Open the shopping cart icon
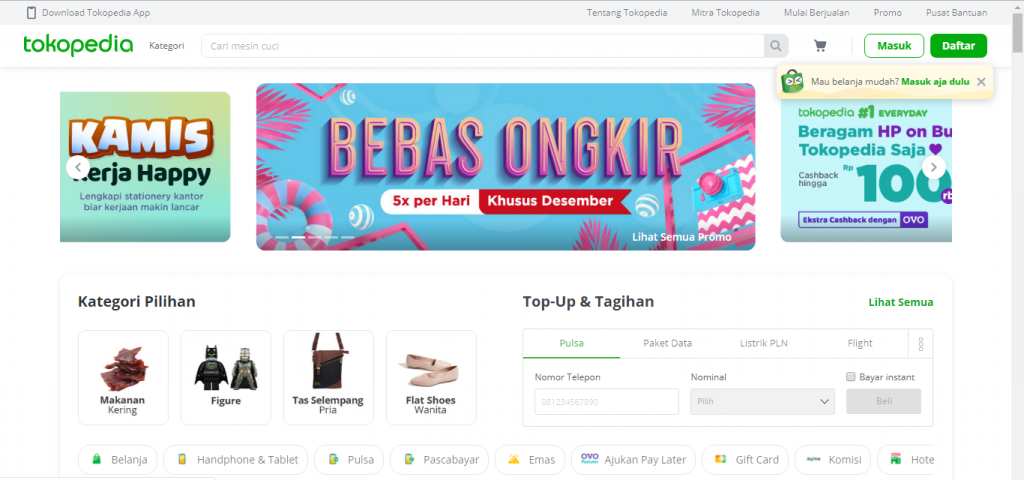The height and width of the screenshot is (480, 1024). click(x=820, y=46)
